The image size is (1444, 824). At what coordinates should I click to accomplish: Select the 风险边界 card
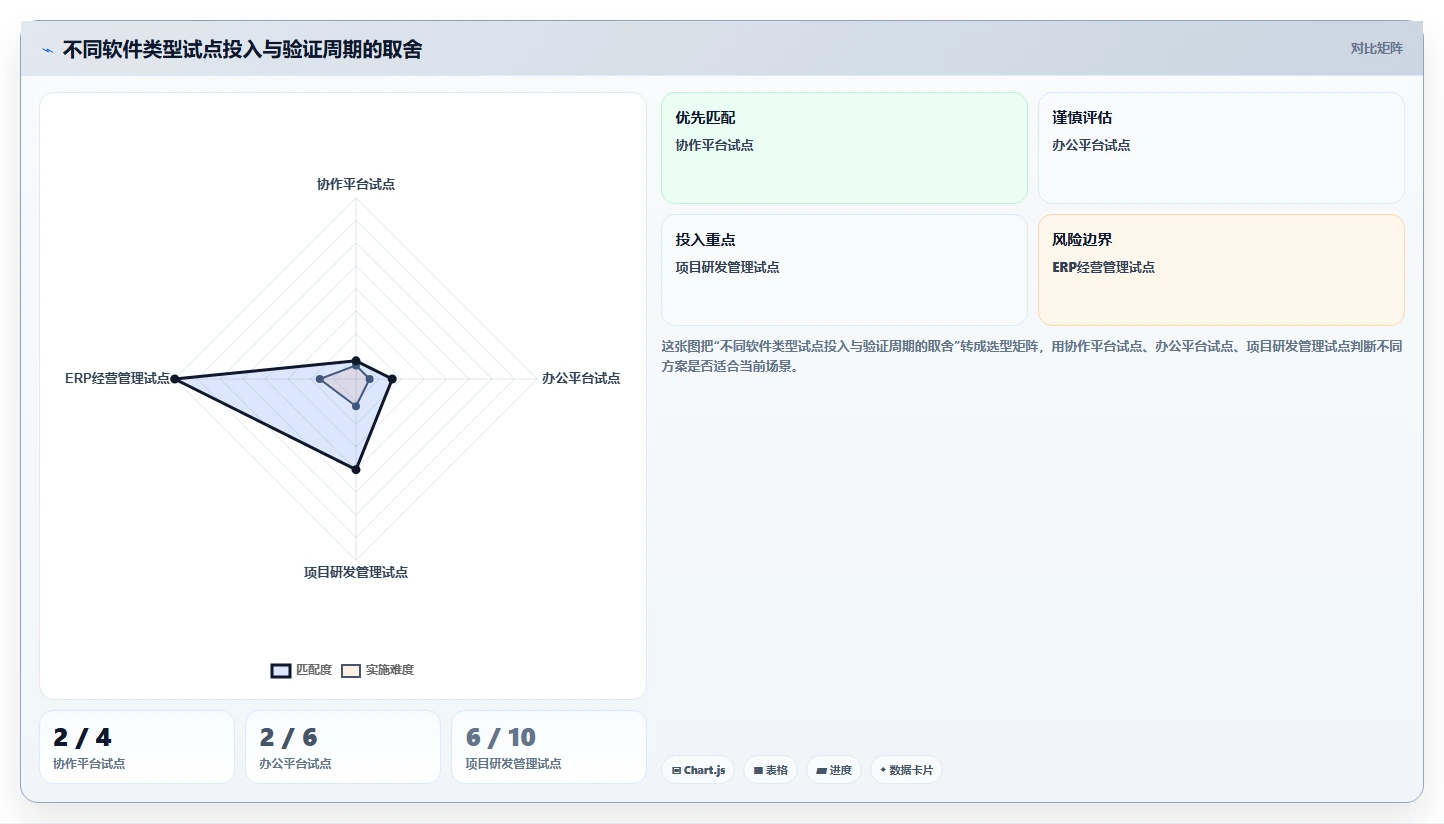click(1221, 270)
